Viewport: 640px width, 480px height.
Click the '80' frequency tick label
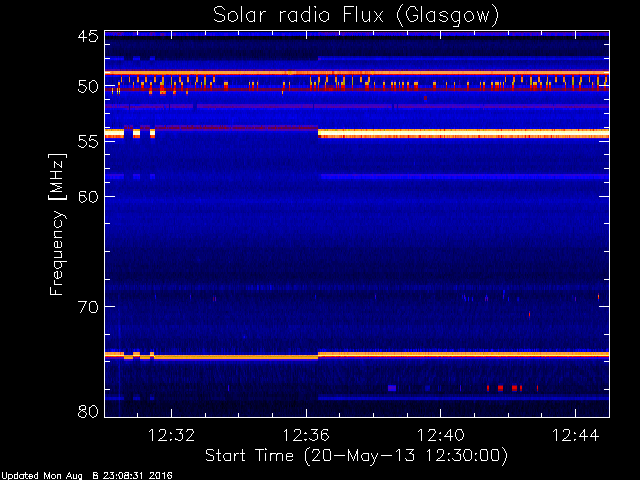click(x=88, y=411)
